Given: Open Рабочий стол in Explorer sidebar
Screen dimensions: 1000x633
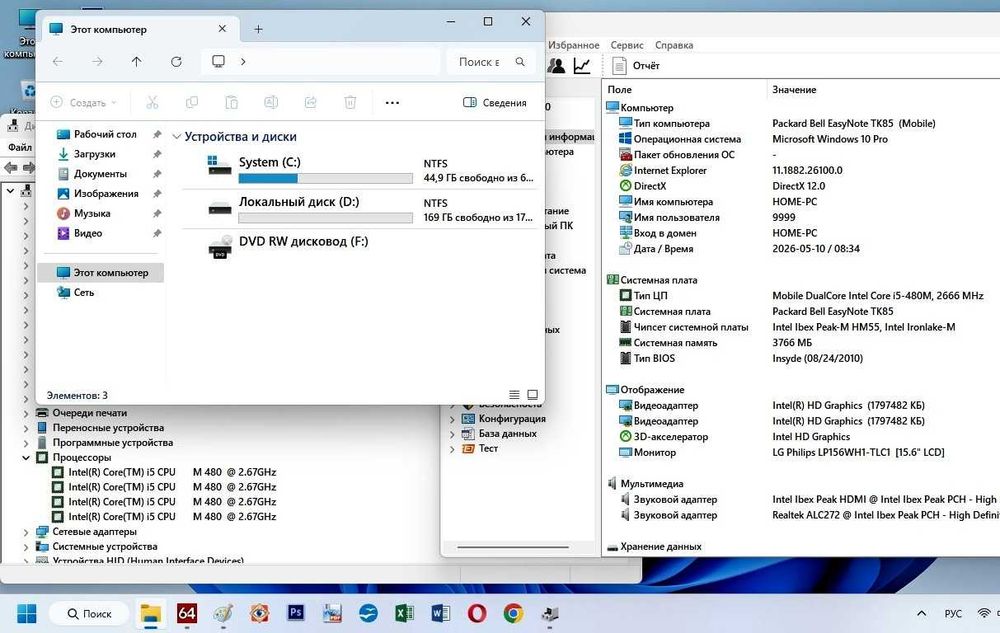Looking at the screenshot, I should click(105, 134).
